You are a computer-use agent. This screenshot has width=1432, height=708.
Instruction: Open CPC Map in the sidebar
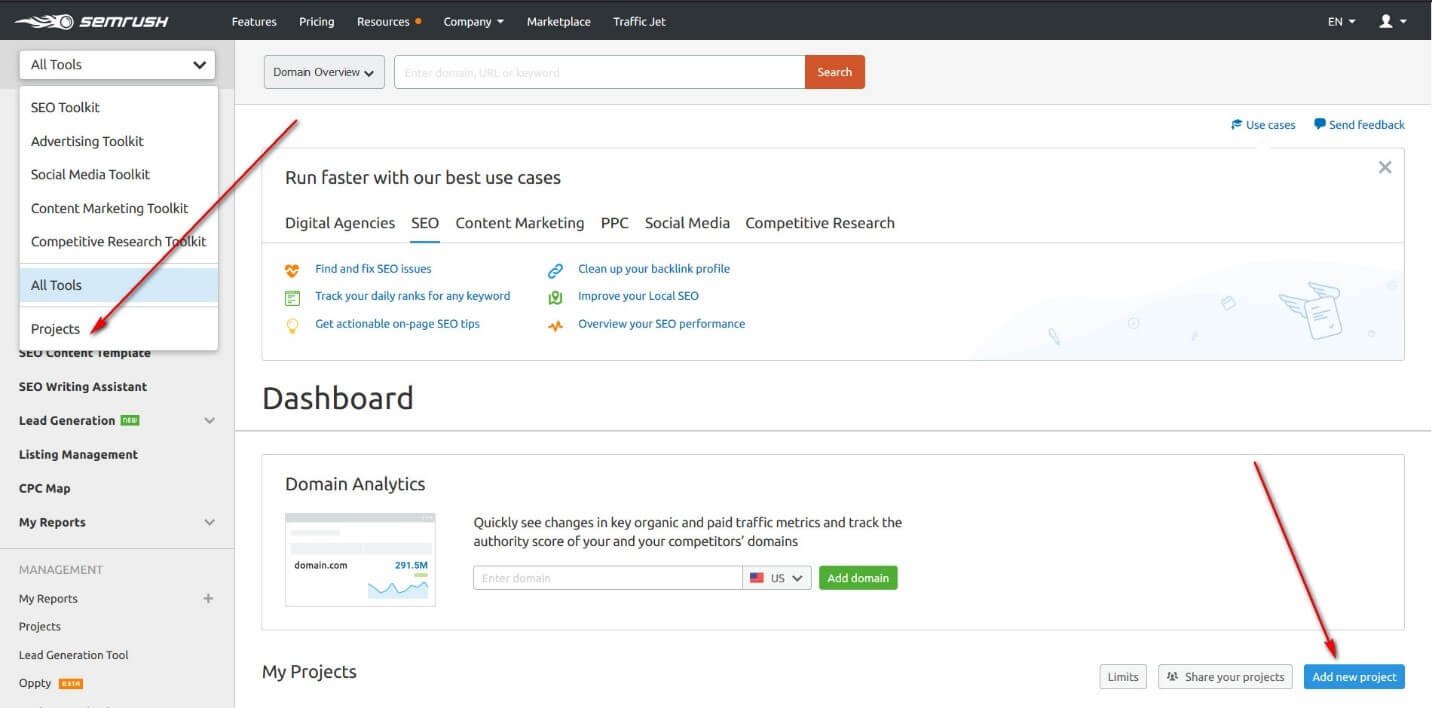coord(45,489)
